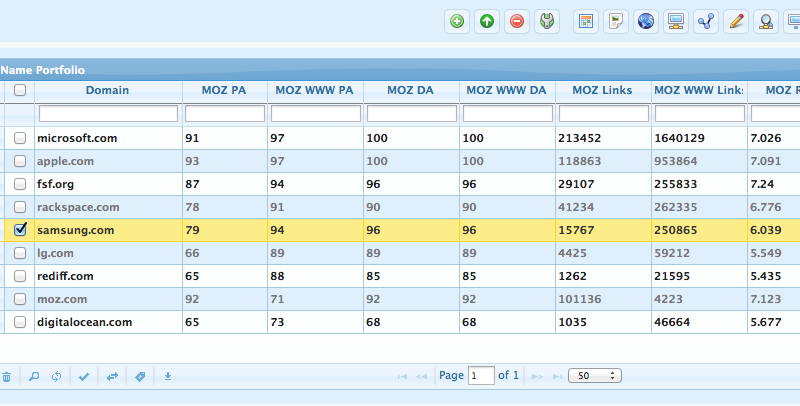Image resolution: width=800 pixels, height=406 pixels.
Task: Click the double-arrow swap icon in footer
Action: [x=112, y=377]
